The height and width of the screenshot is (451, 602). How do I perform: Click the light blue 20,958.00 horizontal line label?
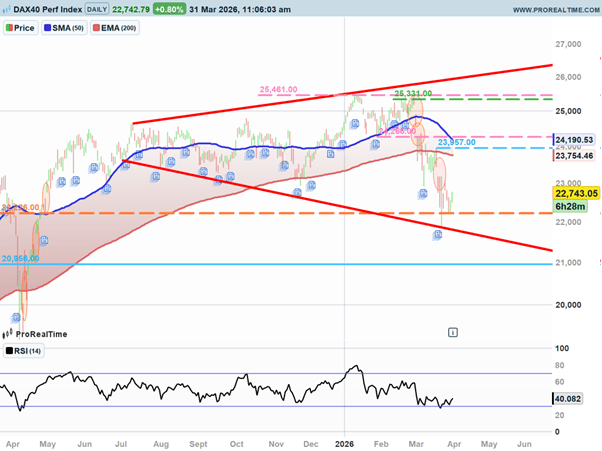pos(20,259)
